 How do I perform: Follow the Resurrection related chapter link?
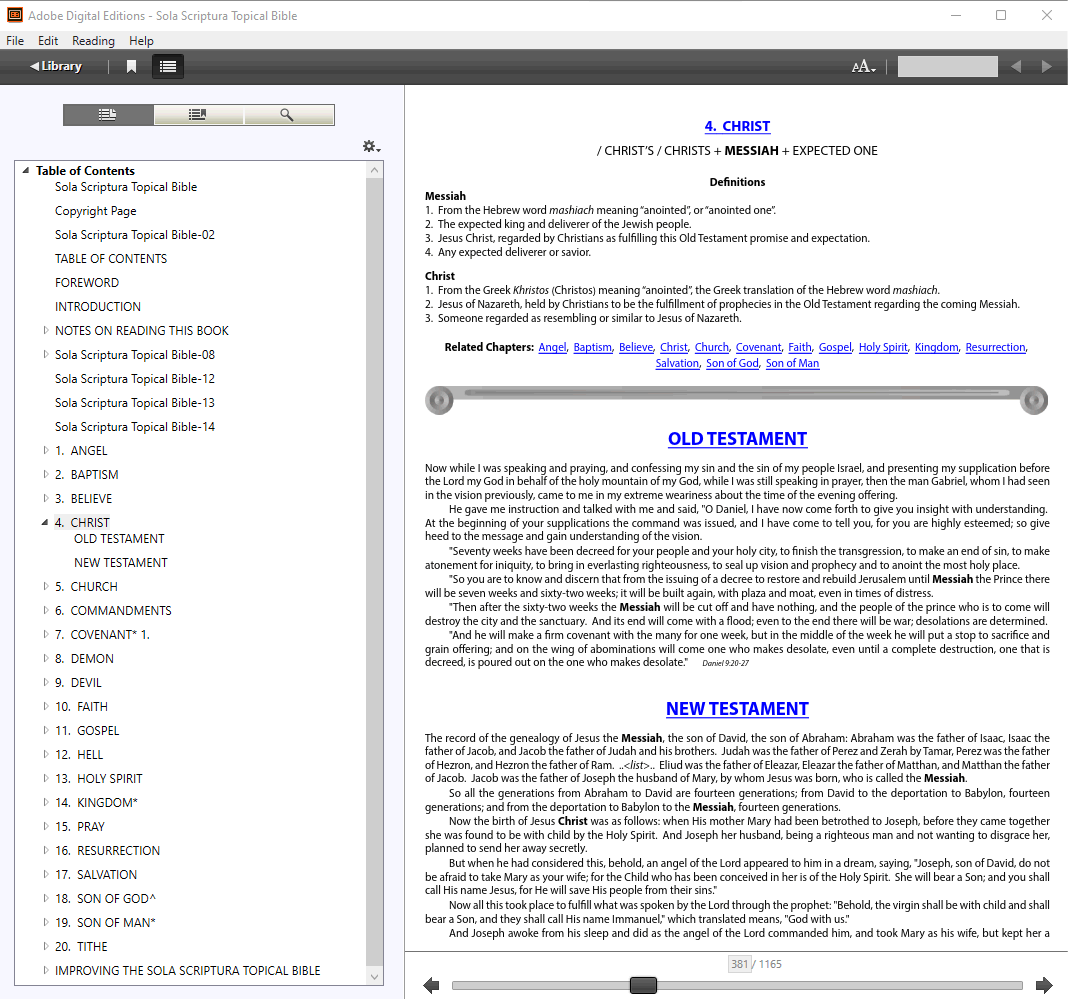click(995, 347)
